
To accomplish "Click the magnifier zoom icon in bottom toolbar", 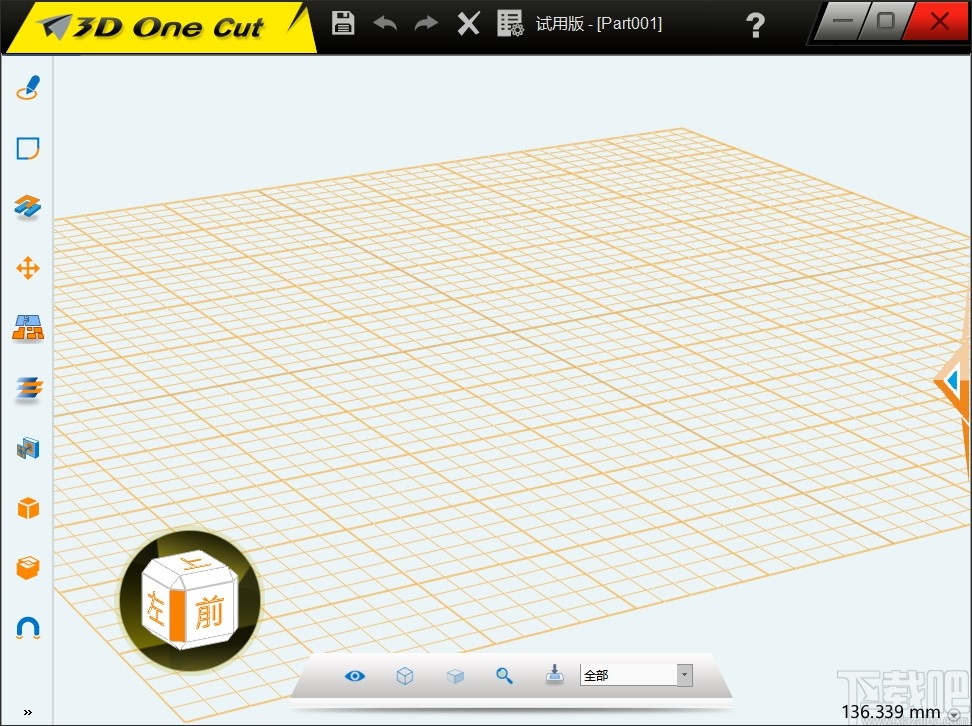I will (x=504, y=675).
